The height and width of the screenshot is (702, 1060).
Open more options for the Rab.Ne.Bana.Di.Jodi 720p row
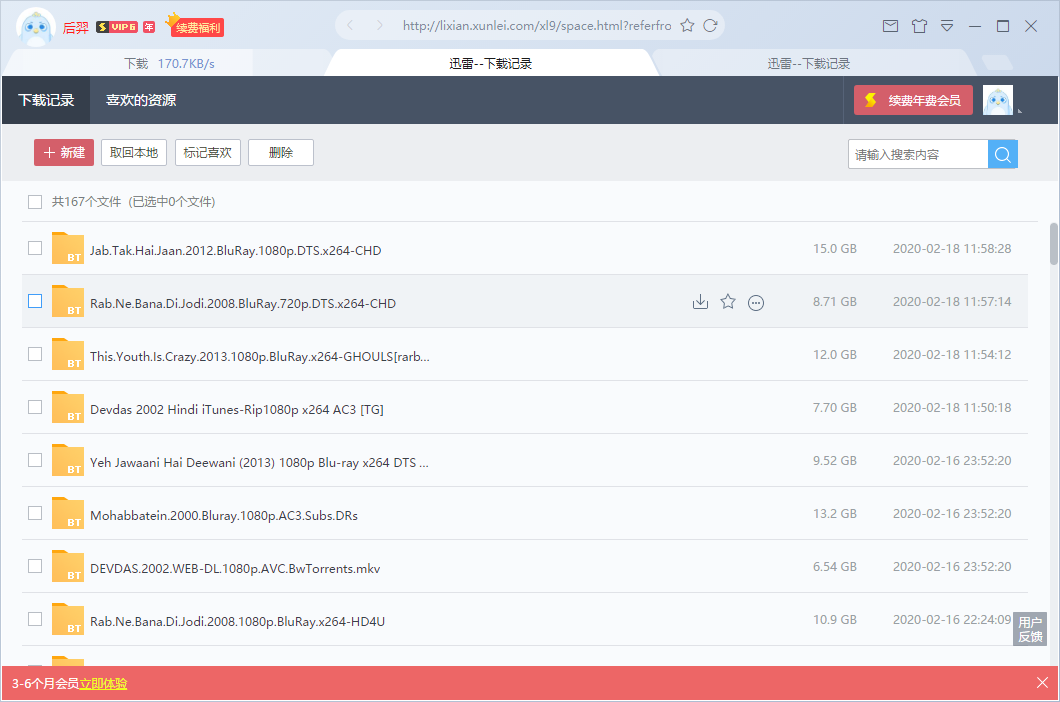(756, 302)
